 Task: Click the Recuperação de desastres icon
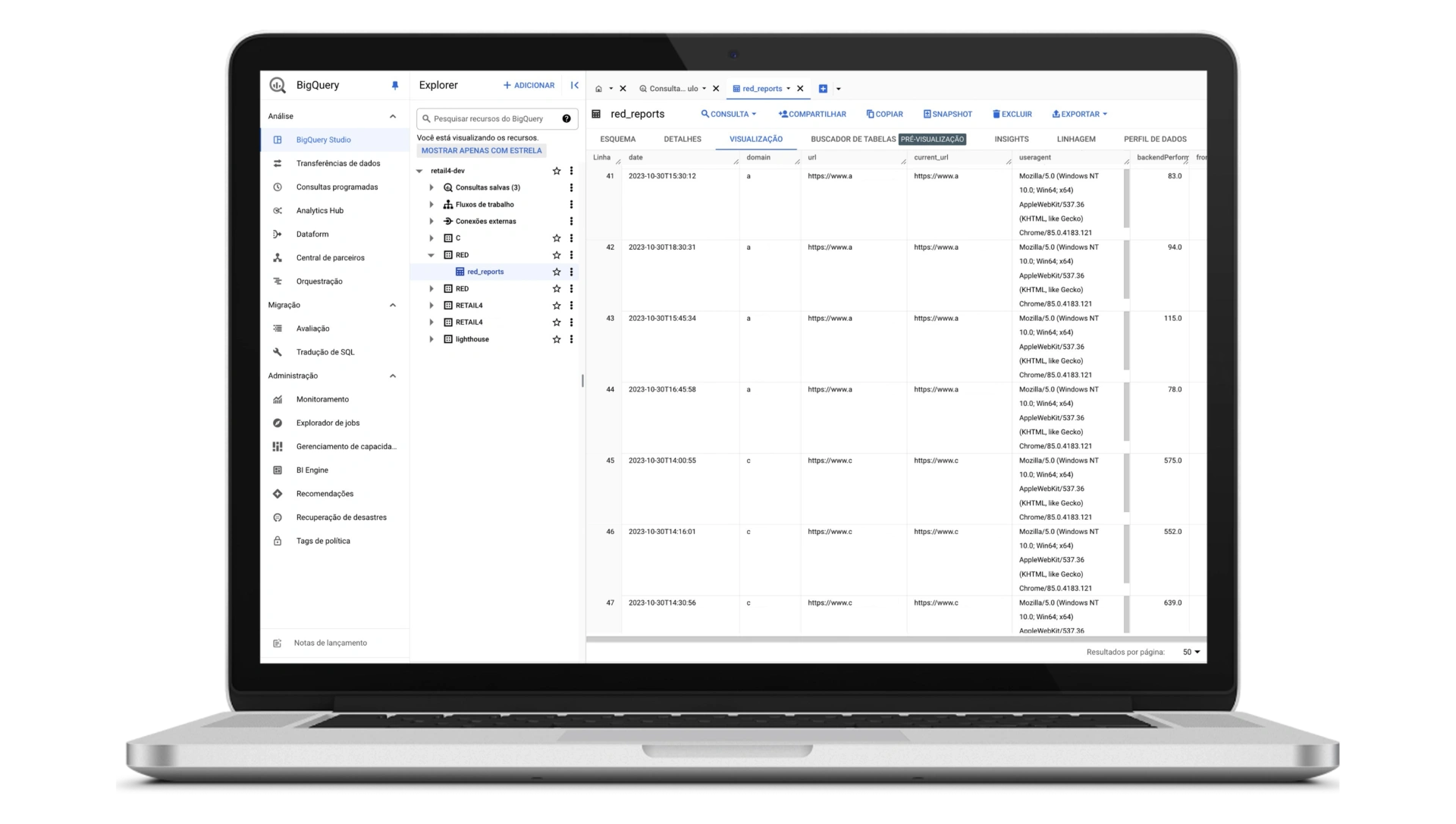coord(278,517)
